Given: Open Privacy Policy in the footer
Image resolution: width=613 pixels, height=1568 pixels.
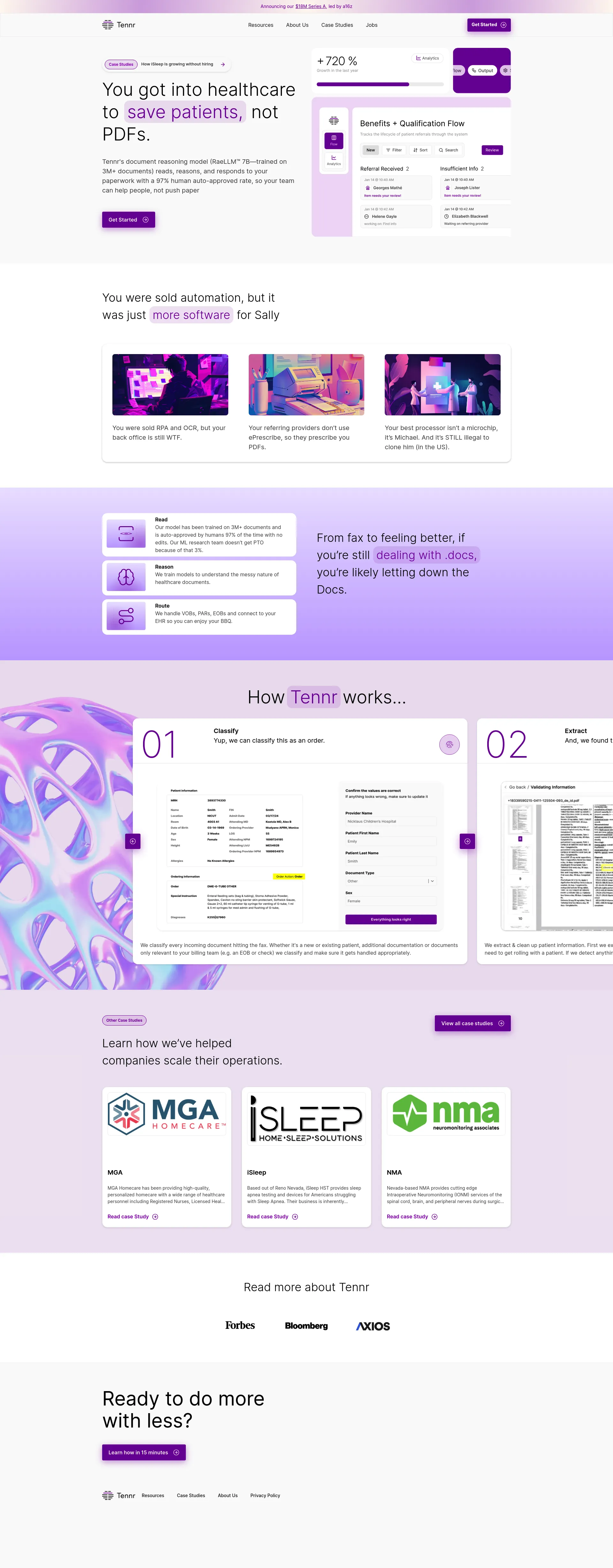Looking at the screenshot, I should [x=265, y=1496].
